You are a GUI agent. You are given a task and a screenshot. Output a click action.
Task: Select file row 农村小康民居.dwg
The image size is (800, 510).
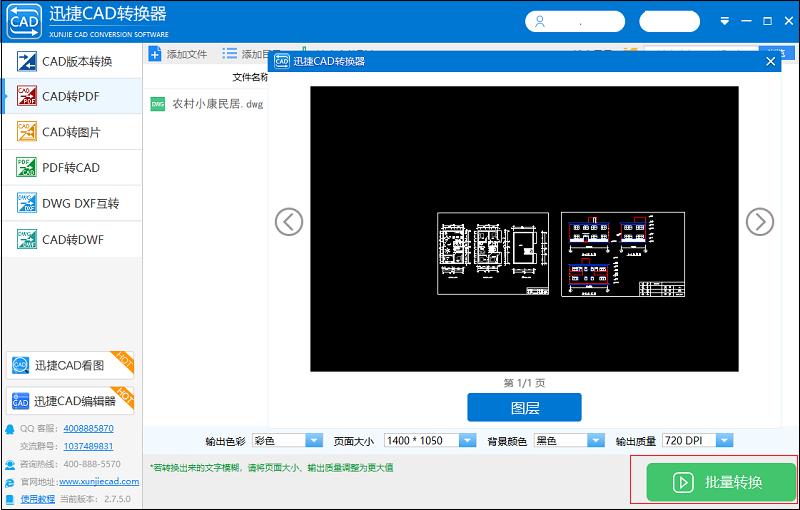207,104
